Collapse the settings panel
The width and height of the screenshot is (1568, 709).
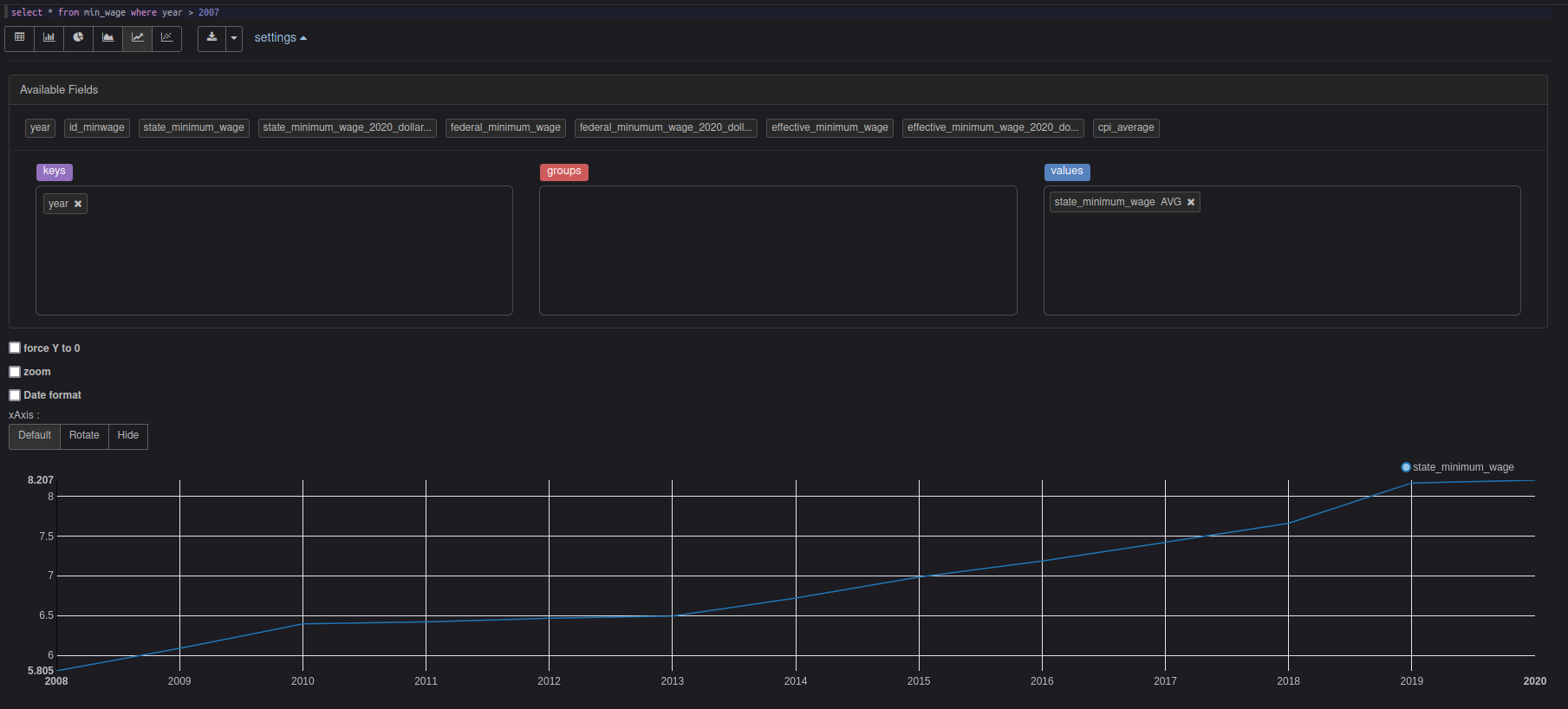pos(280,38)
